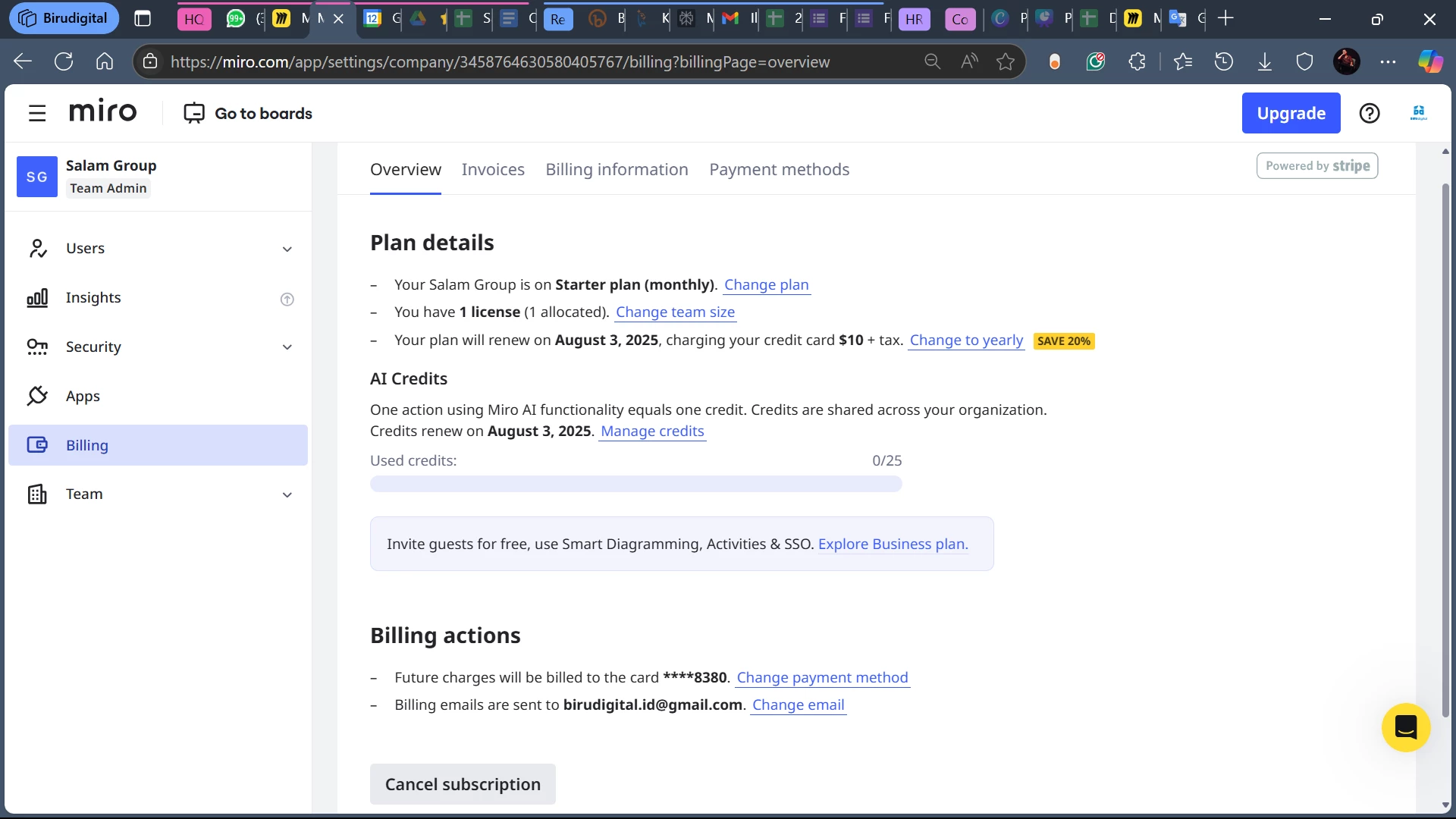Image resolution: width=1456 pixels, height=819 pixels.
Task: Click the blue Upgrade button
Action: tap(1291, 113)
